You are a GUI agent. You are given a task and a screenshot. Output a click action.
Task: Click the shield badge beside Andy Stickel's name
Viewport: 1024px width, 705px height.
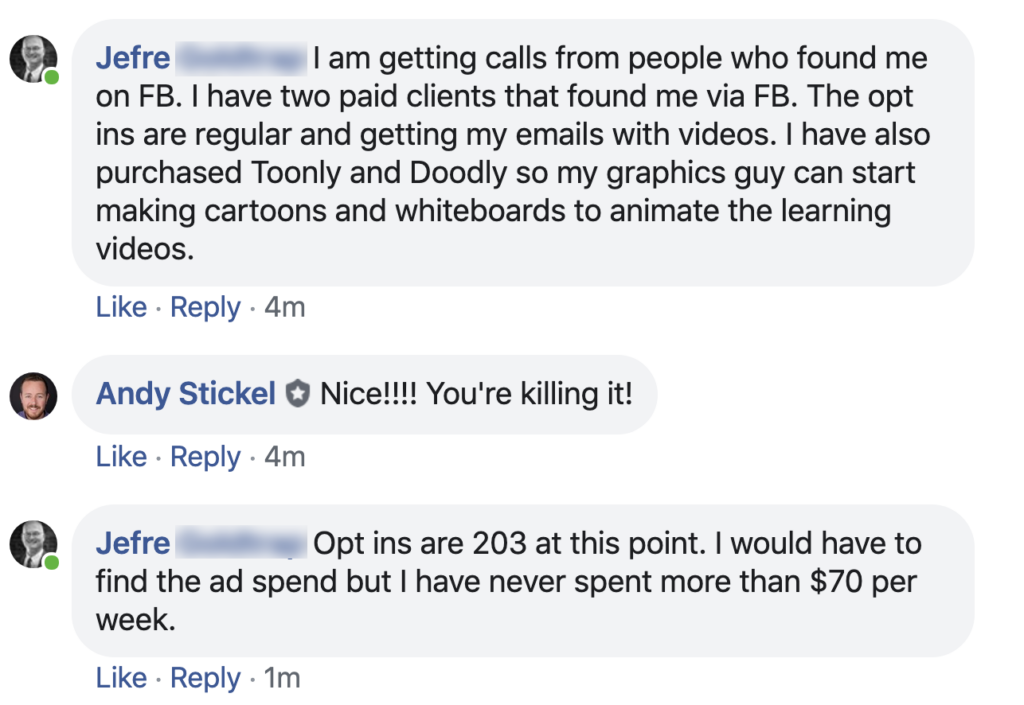(x=298, y=395)
